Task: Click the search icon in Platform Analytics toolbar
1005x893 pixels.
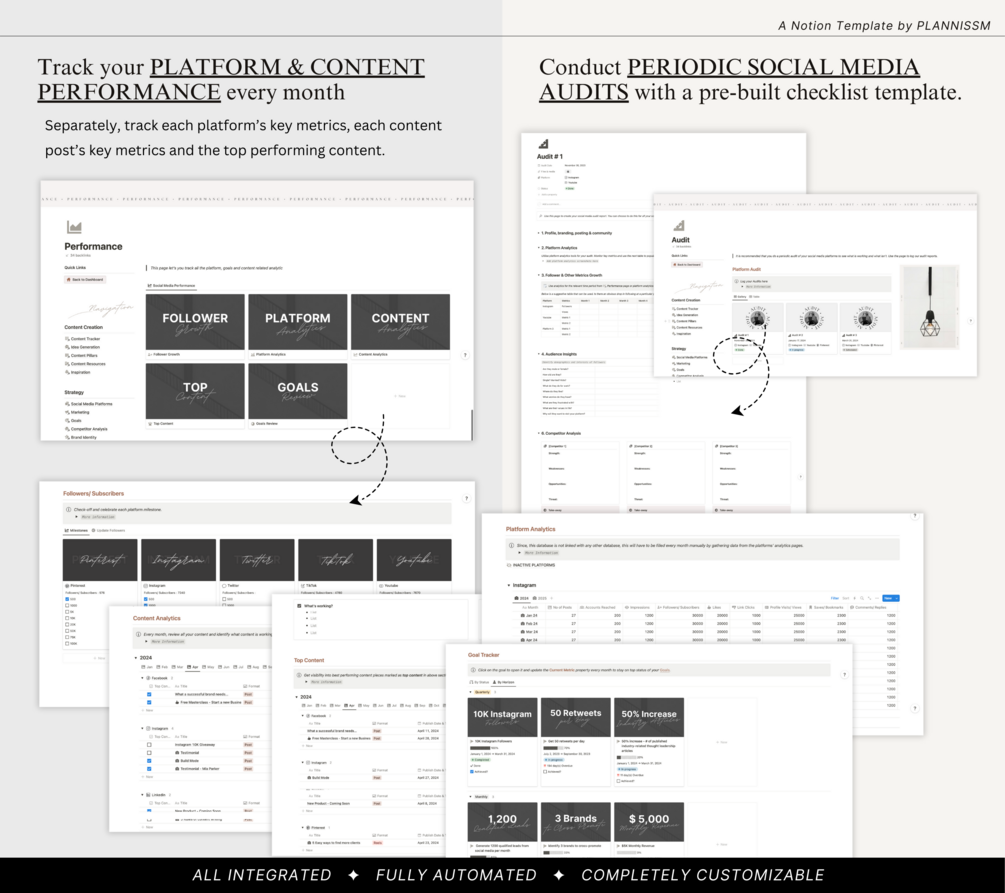Action: [x=862, y=598]
